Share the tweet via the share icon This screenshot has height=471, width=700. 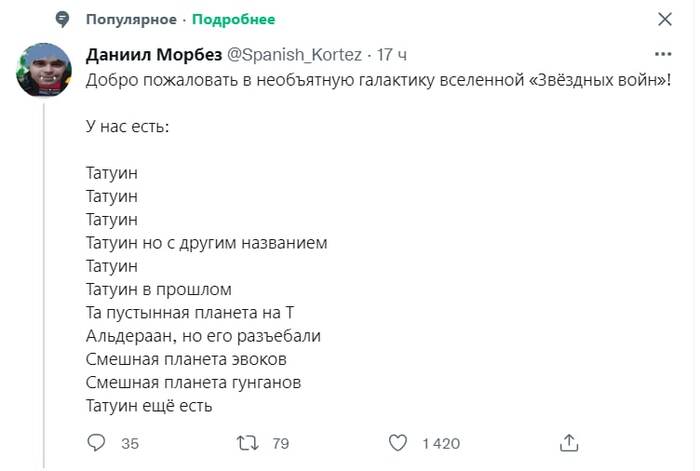click(569, 443)
